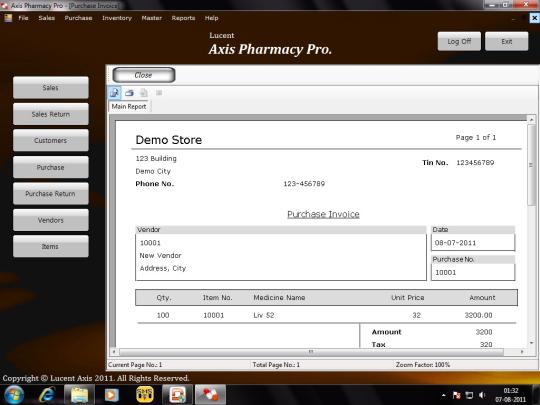Image resolution: width=540 pixels, height=405 pixels.
Task: Click the phone number '123-456789'
Action: coord(304,184)
